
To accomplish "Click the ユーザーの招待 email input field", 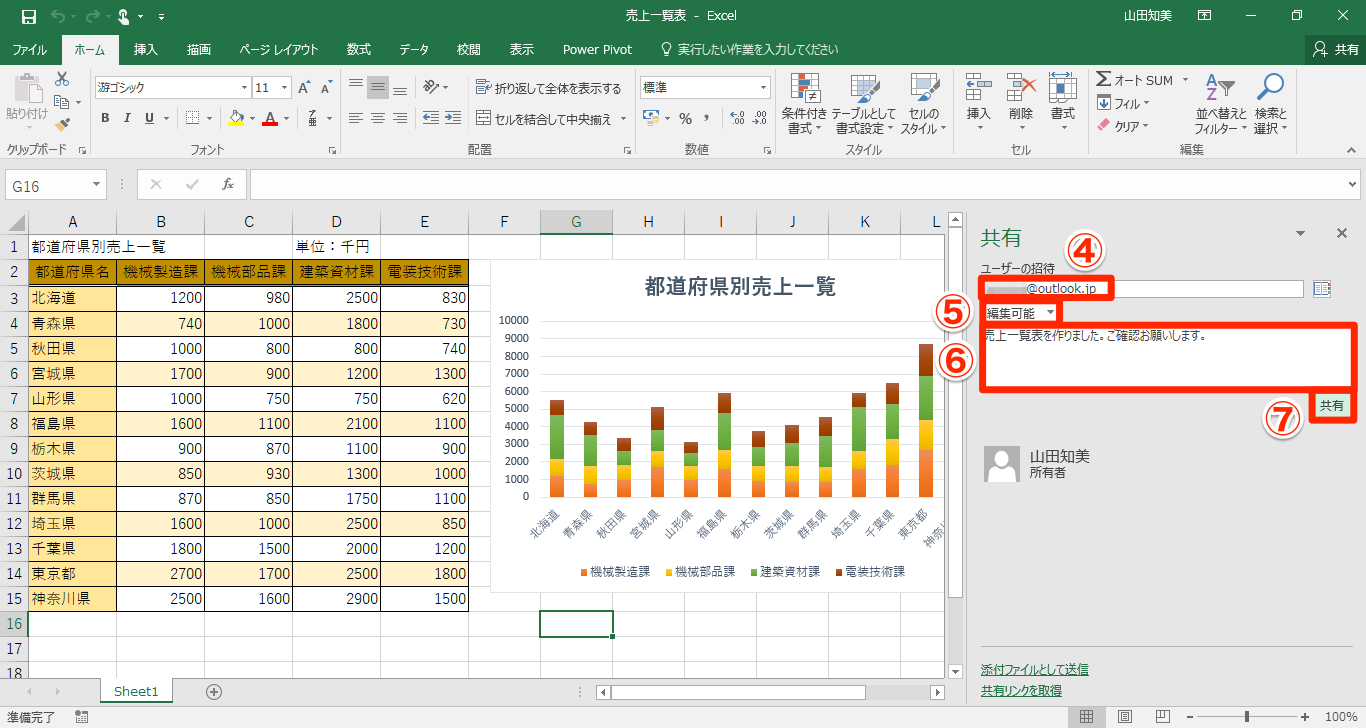I will tap(1144, 289).
